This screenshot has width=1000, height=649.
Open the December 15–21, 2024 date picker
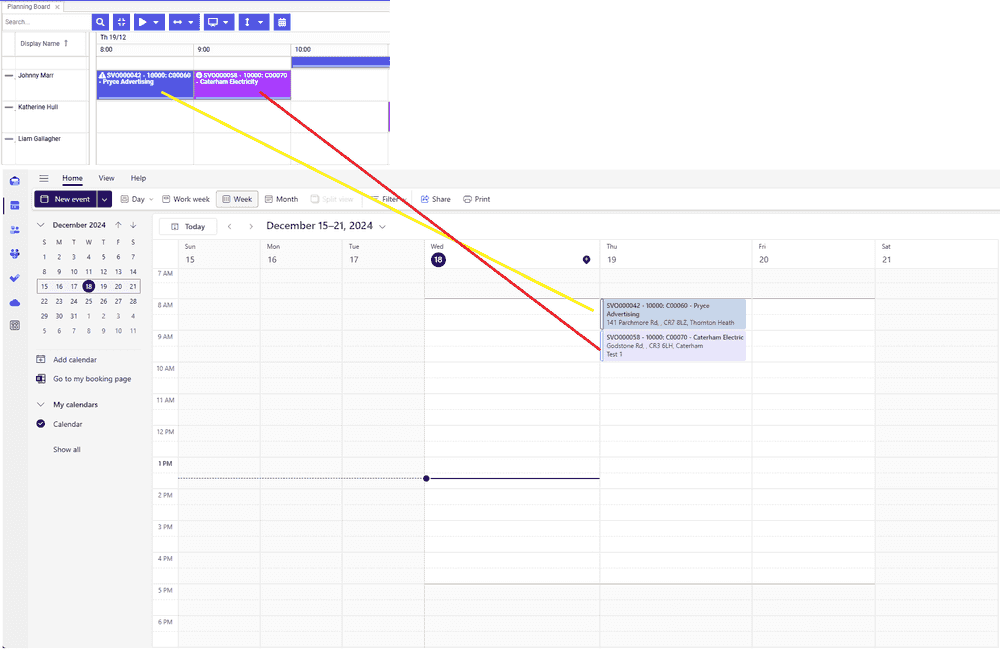pyautogui.click(x=326, y=226)
